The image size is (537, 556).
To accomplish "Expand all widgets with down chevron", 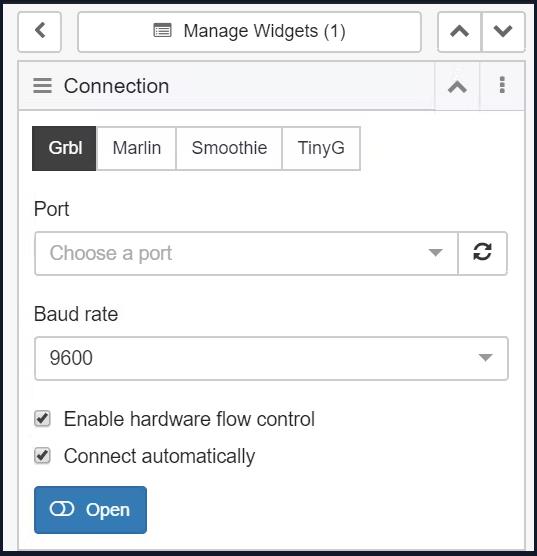I will pyautogui.click(x=503, y=32).
